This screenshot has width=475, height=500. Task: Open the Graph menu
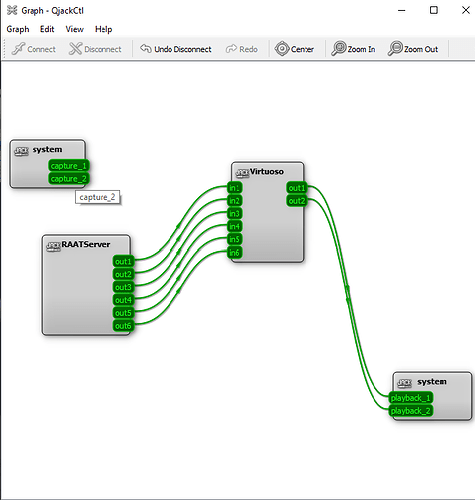(18, 29)
